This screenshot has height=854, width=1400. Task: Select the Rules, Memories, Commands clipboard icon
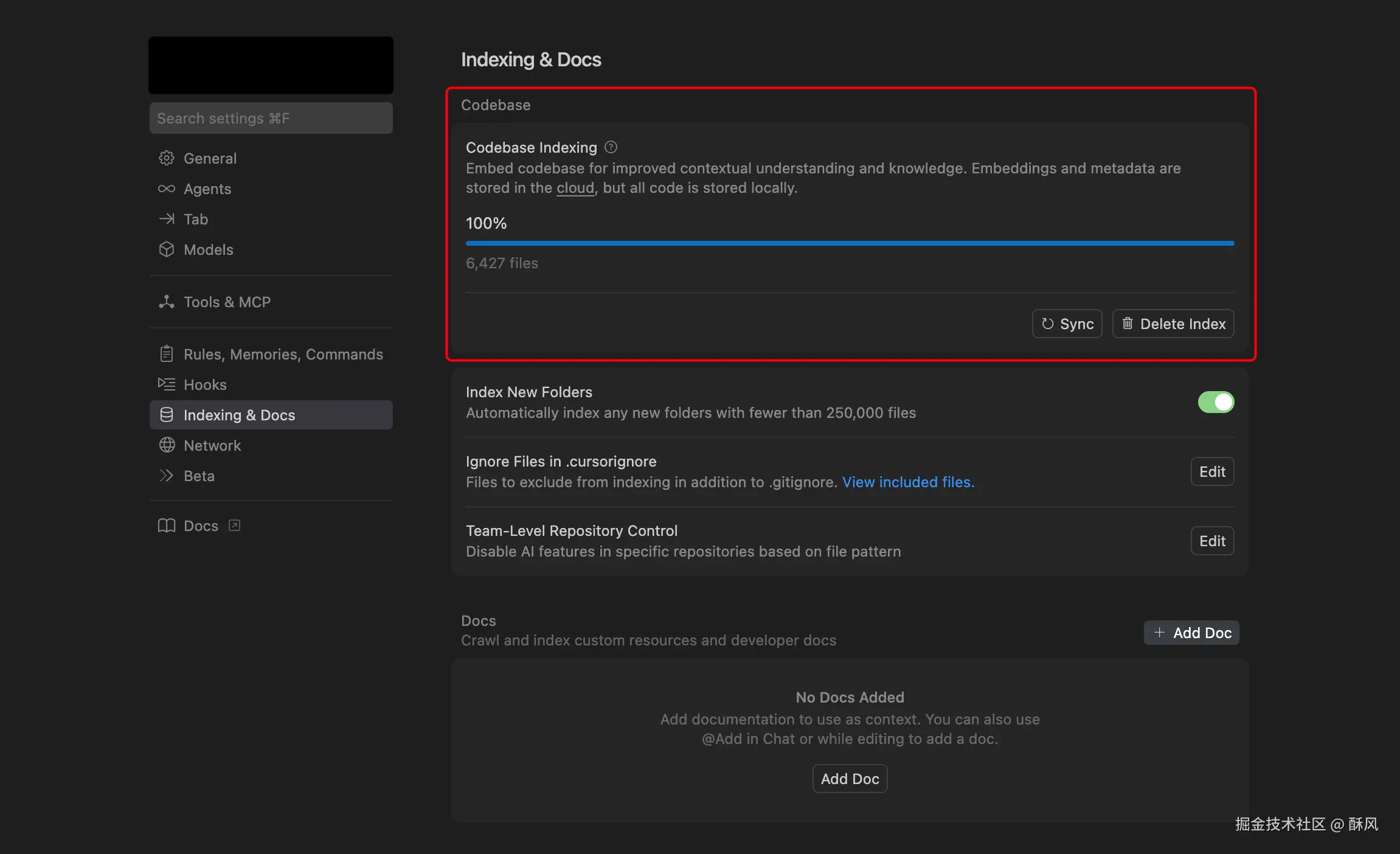click(x=165, y=353)
